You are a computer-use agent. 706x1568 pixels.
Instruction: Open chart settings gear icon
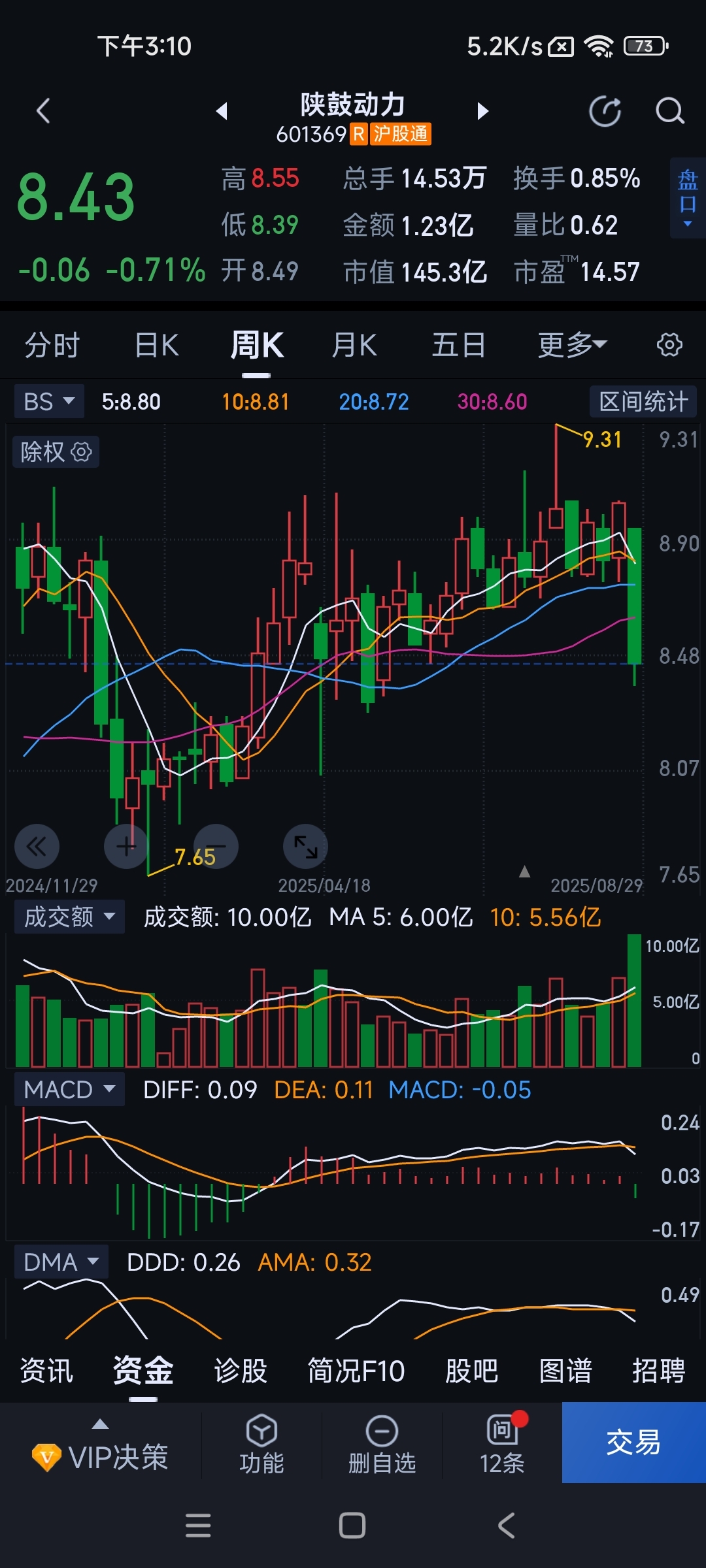pyautogui.click(x=669, y=344)
